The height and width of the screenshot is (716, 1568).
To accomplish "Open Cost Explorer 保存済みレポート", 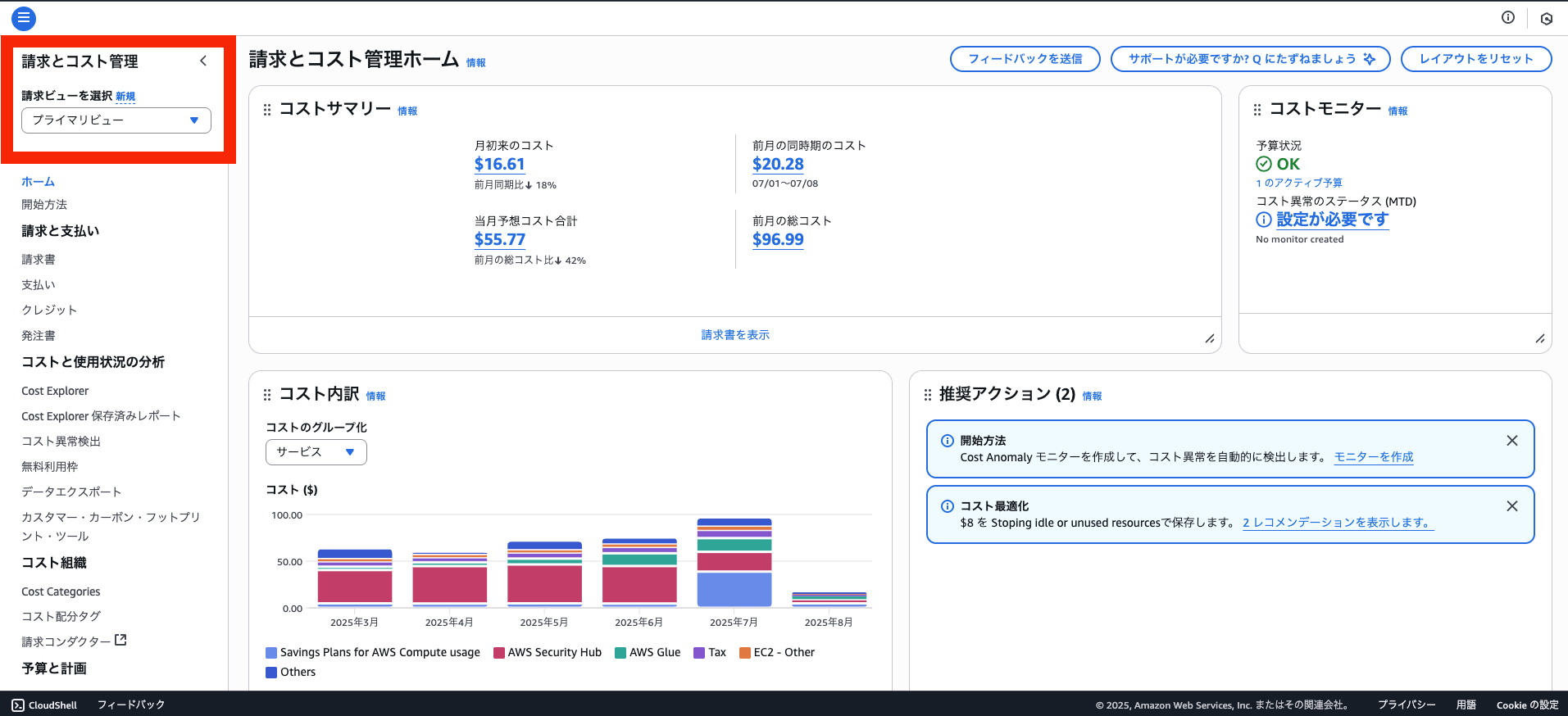I will point(101,416).
